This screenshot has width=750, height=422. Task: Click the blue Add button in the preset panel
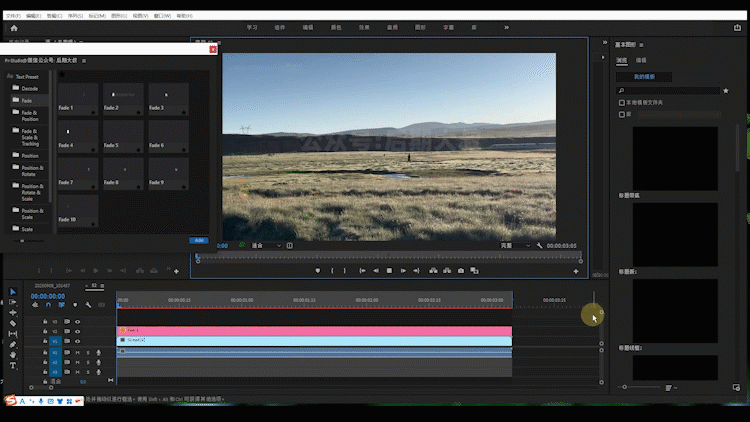[198, 240]
